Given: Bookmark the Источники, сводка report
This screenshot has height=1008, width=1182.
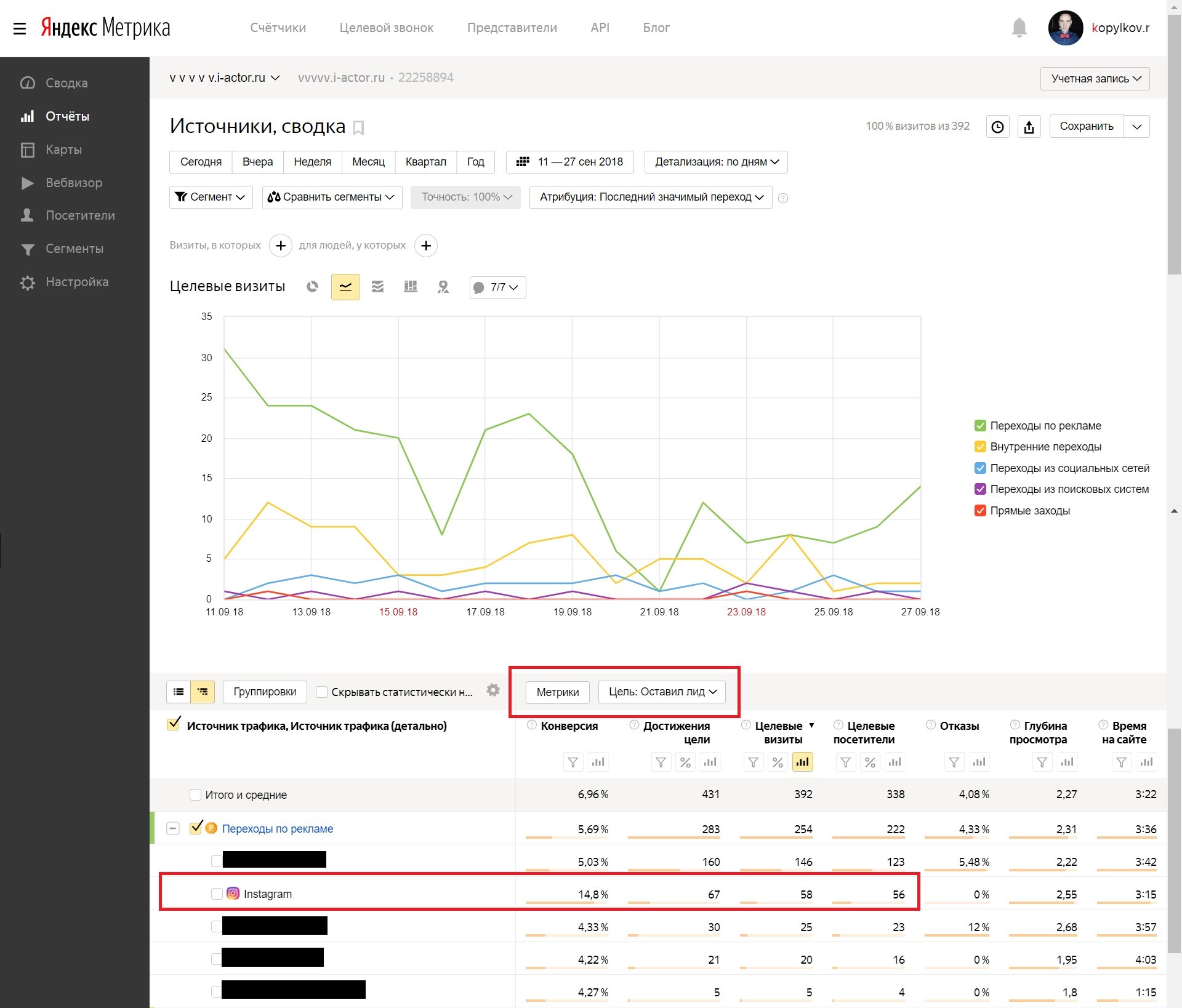Looking at the screenshot, I should click(359, 127).
